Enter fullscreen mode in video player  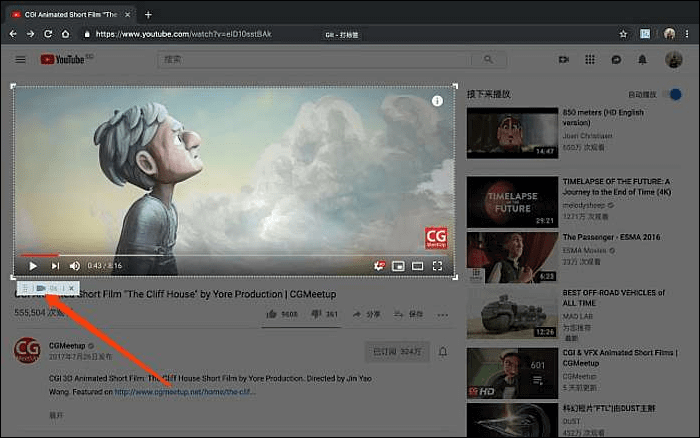click(437, 266)
